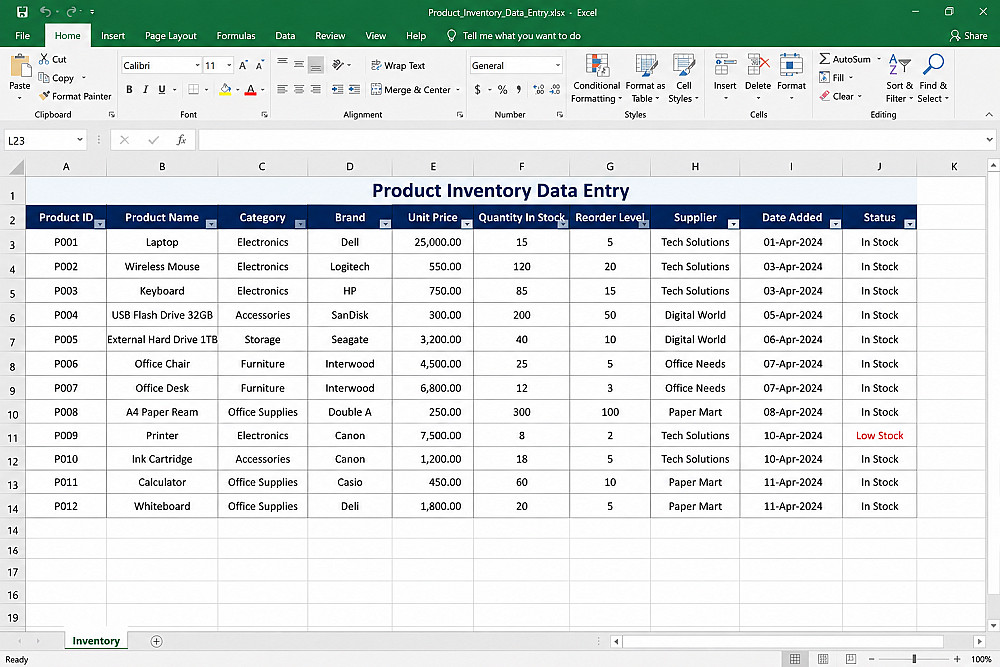Open the Page Layout tab
This screenshot has width=1000, height=667.
pos(171,36)
